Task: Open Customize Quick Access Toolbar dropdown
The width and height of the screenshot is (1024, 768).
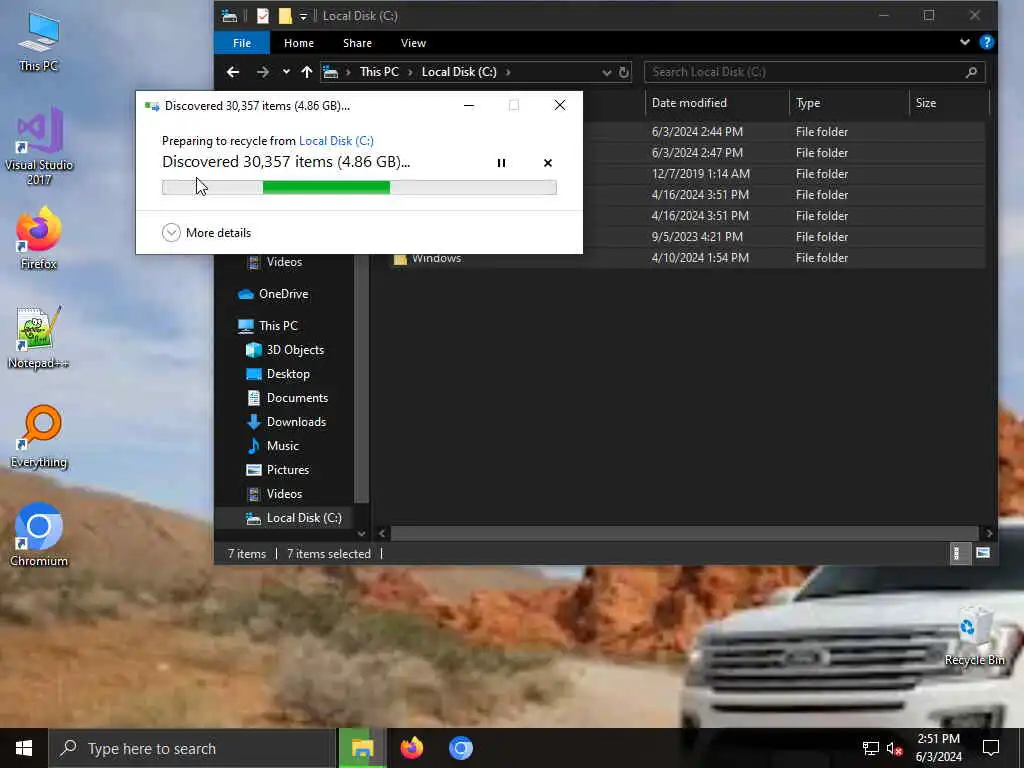Action: pos(303,16)
